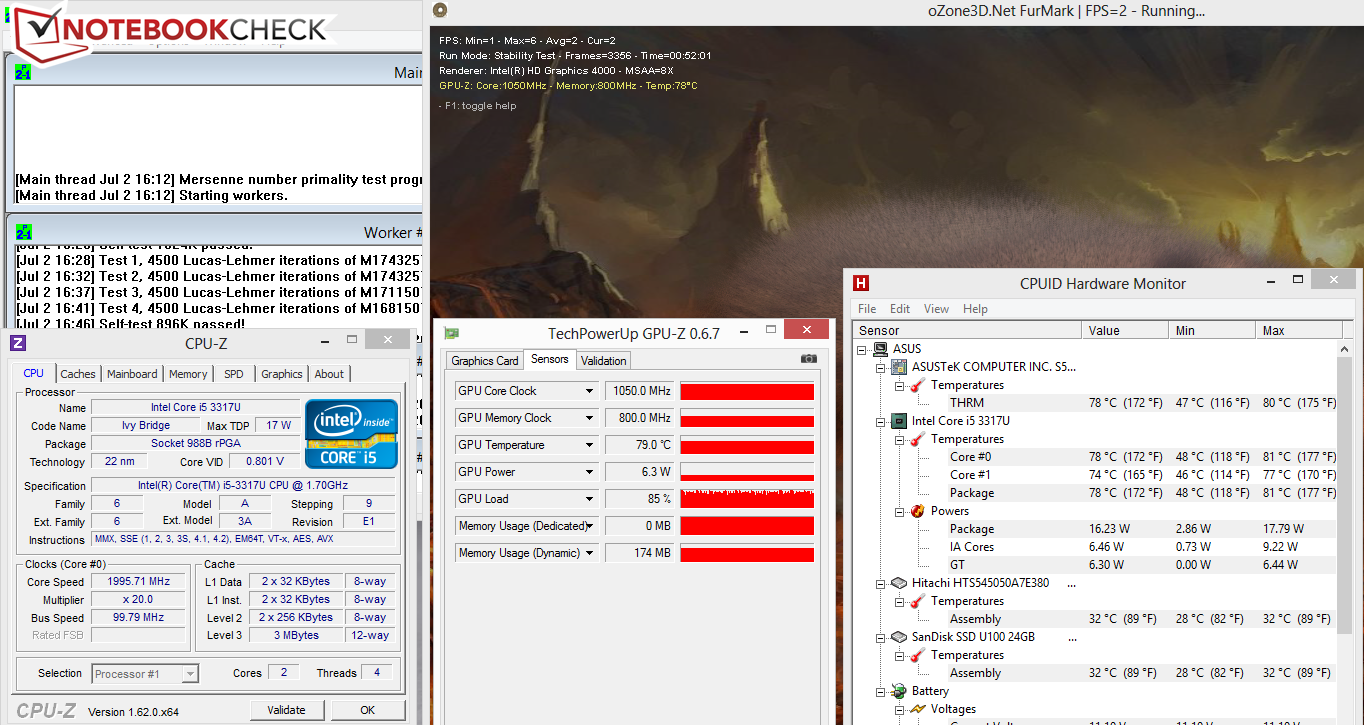Click thermometer icon under Intel Core i5 node
This screenshot has width=1364, height=725.
coord(917,439)
